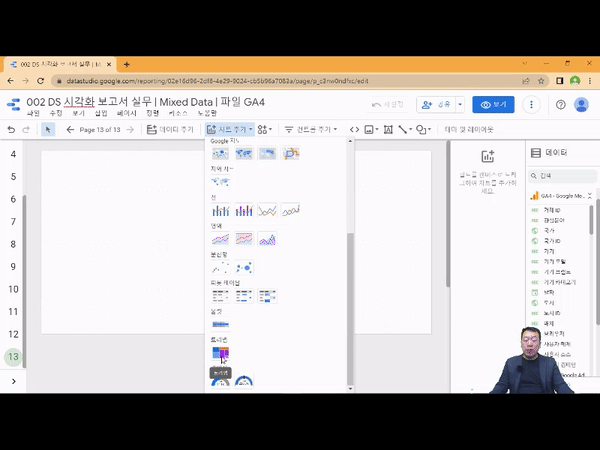This screenshot has height=450, width=600.
Task: Select the first area chart icon
Action: coord(220,239)
